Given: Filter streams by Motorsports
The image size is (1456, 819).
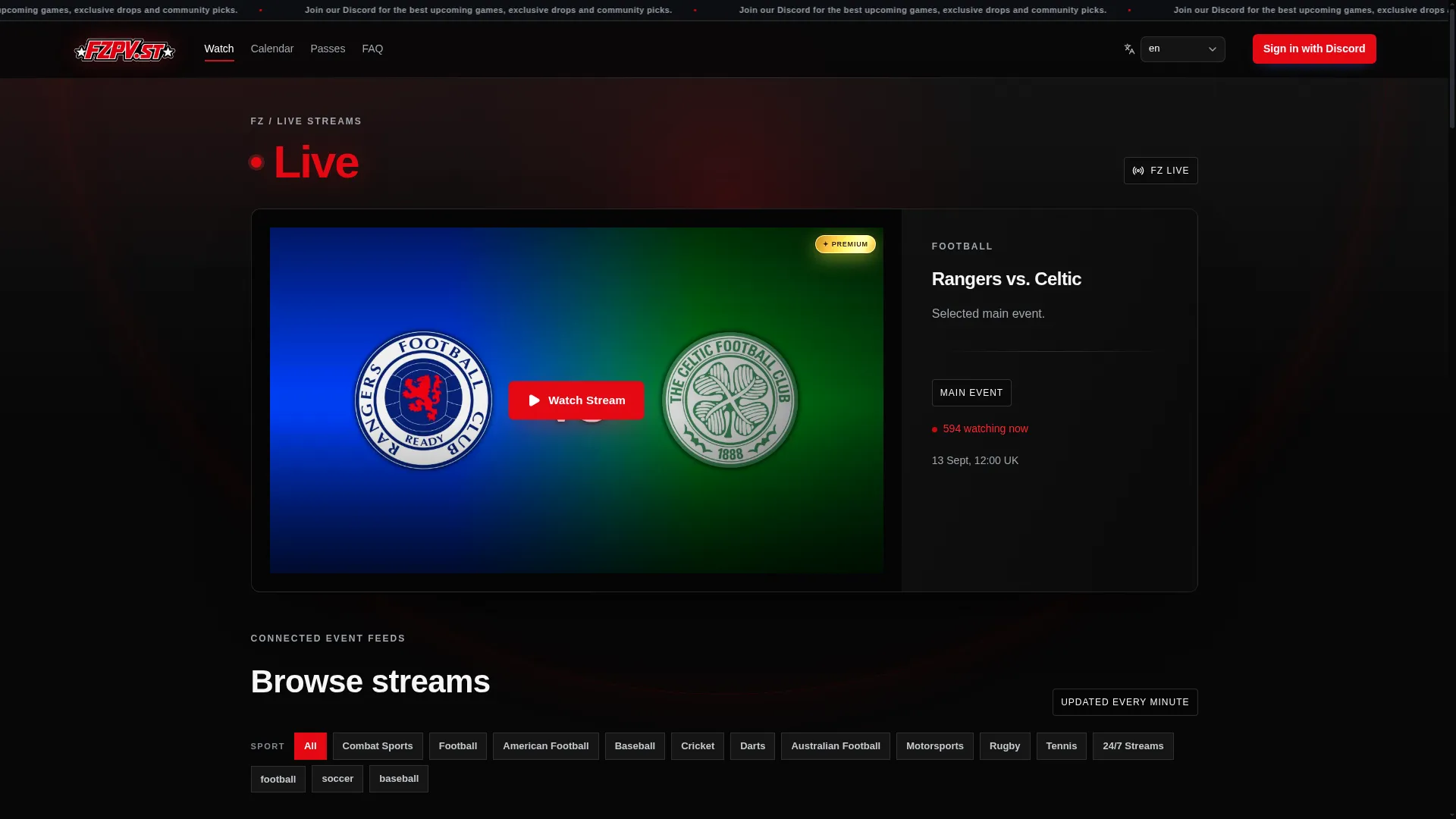Looking at the screenshot, I should coord(935,746).
